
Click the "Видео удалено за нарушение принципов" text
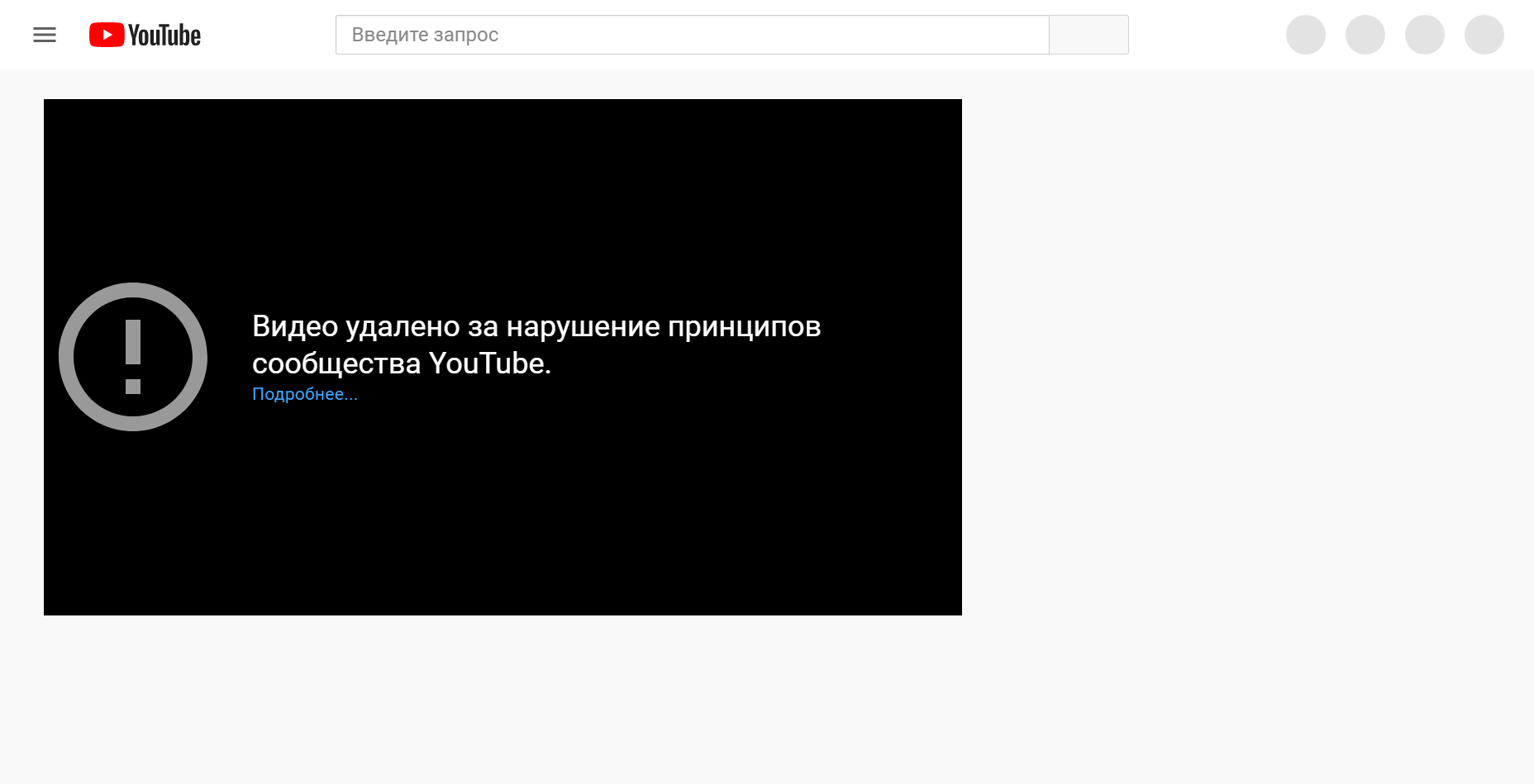pos(536,326)
